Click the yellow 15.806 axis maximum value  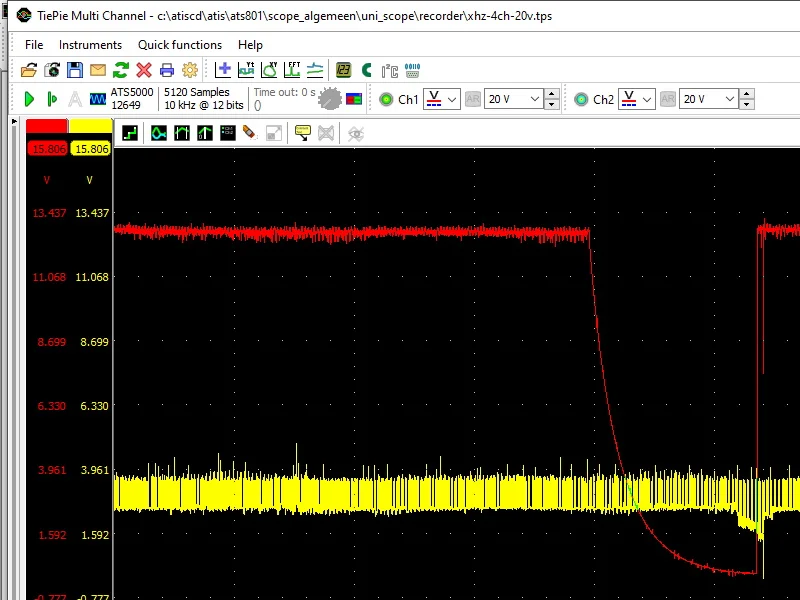91,149
